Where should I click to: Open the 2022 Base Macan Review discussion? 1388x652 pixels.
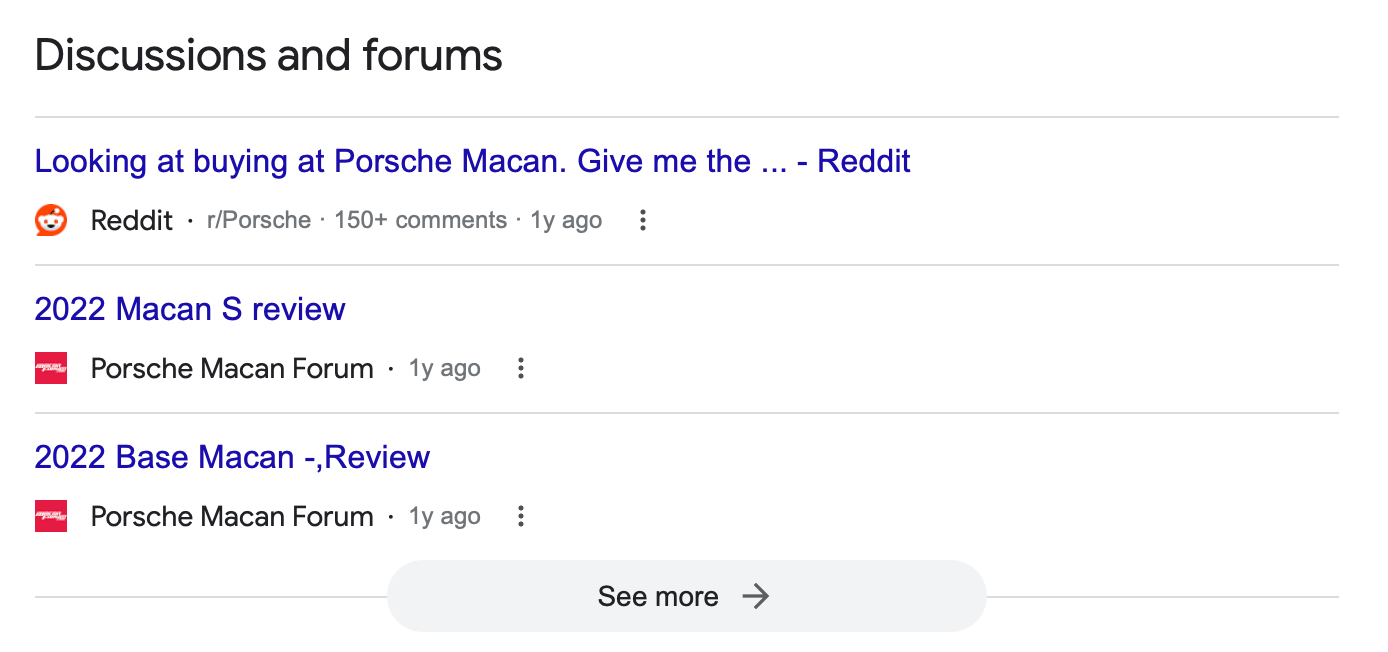coord(231,457)
